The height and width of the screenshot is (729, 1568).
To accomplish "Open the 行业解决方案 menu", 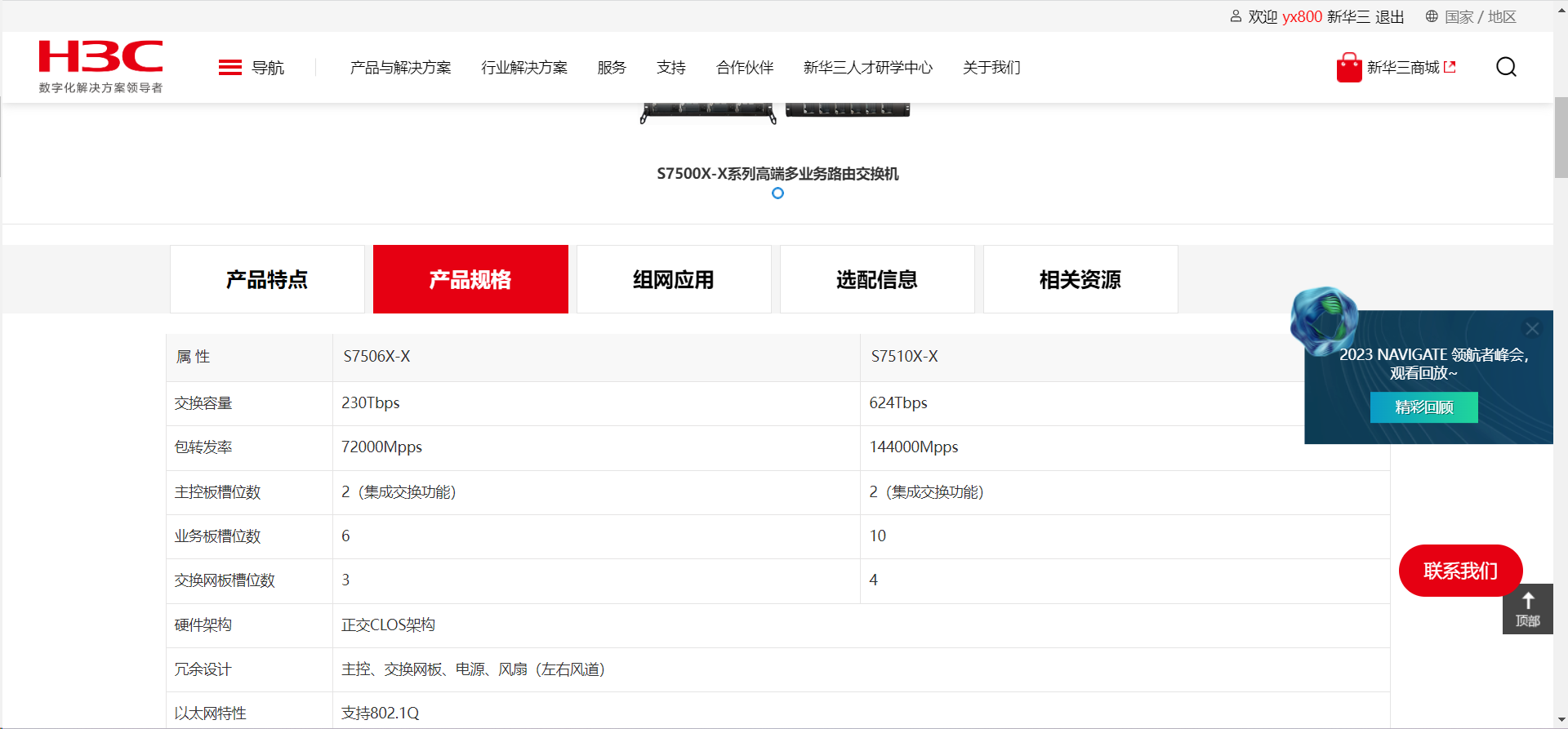I will (x=524, y=68).
